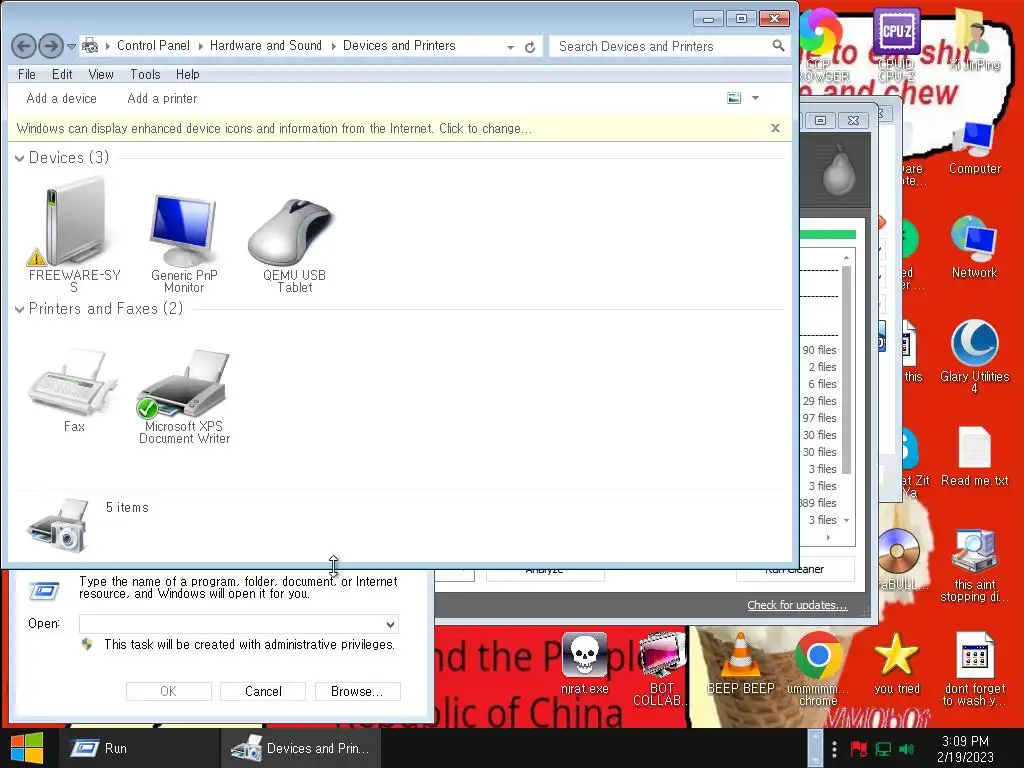Image resolution: width=1024 pixels, height=768 pixels.
Task: Open recent pages dropdown arrow
Action: 71,47
